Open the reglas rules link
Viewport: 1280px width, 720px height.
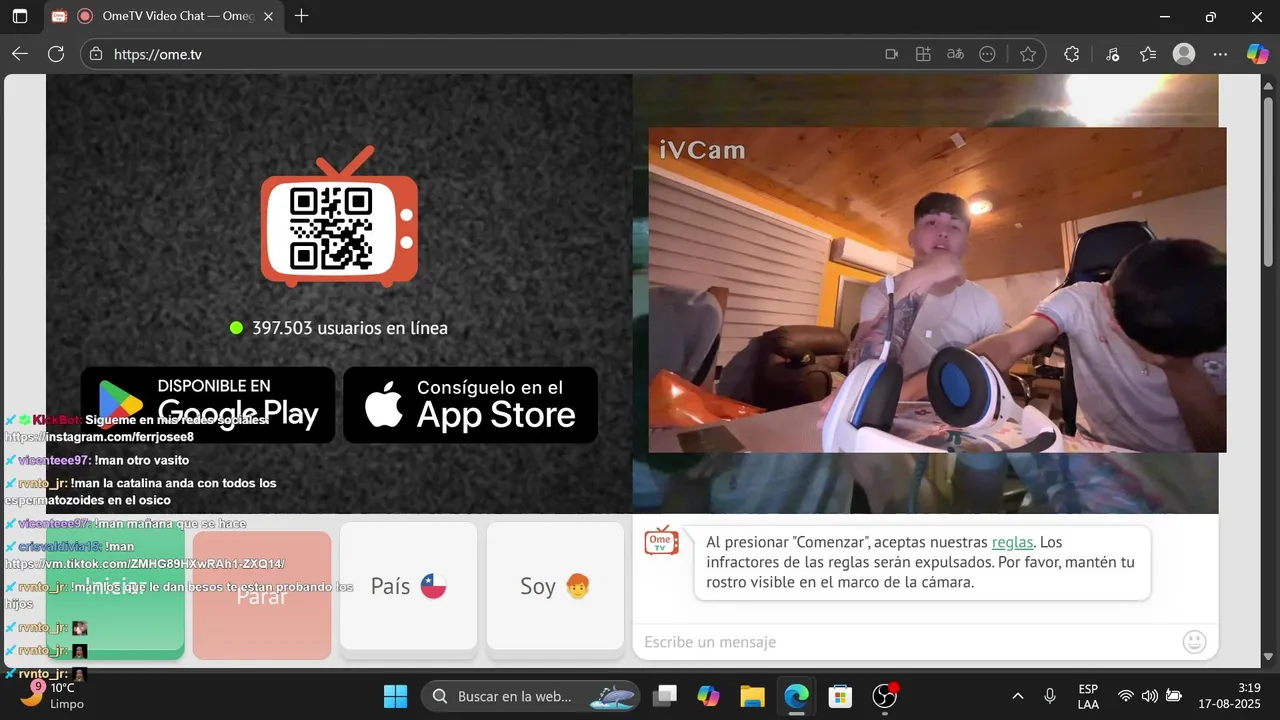click(x=1012, y=542)
